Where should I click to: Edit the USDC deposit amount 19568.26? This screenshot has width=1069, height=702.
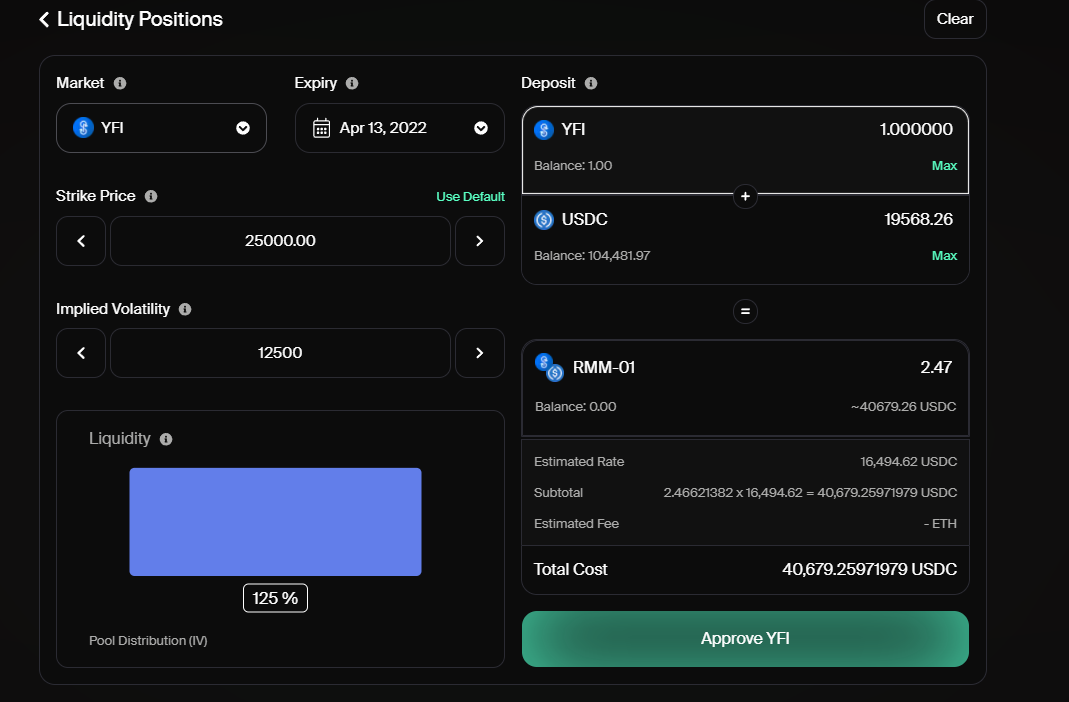click(918, 219)
